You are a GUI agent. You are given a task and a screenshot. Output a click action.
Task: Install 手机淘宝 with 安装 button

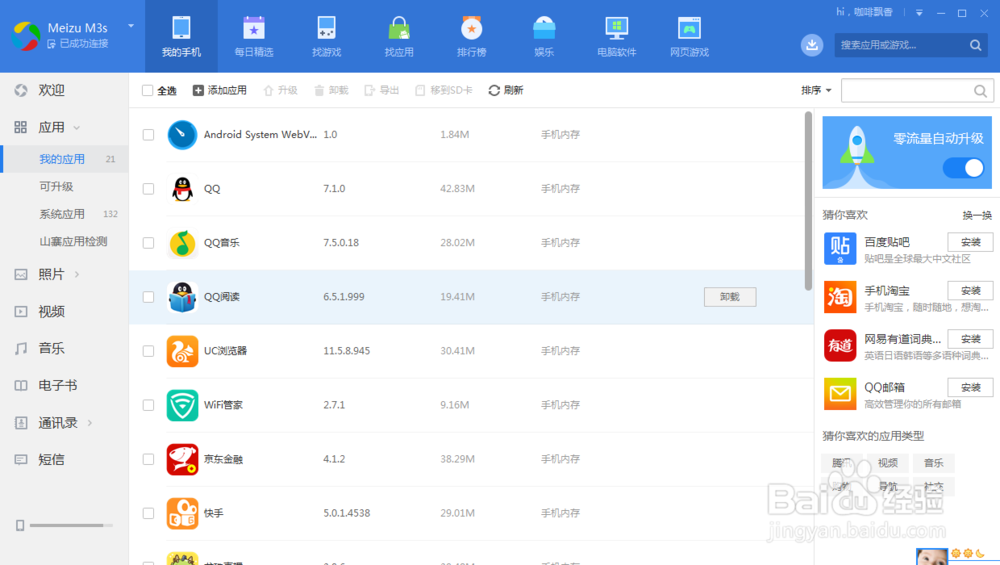(970, 291)
